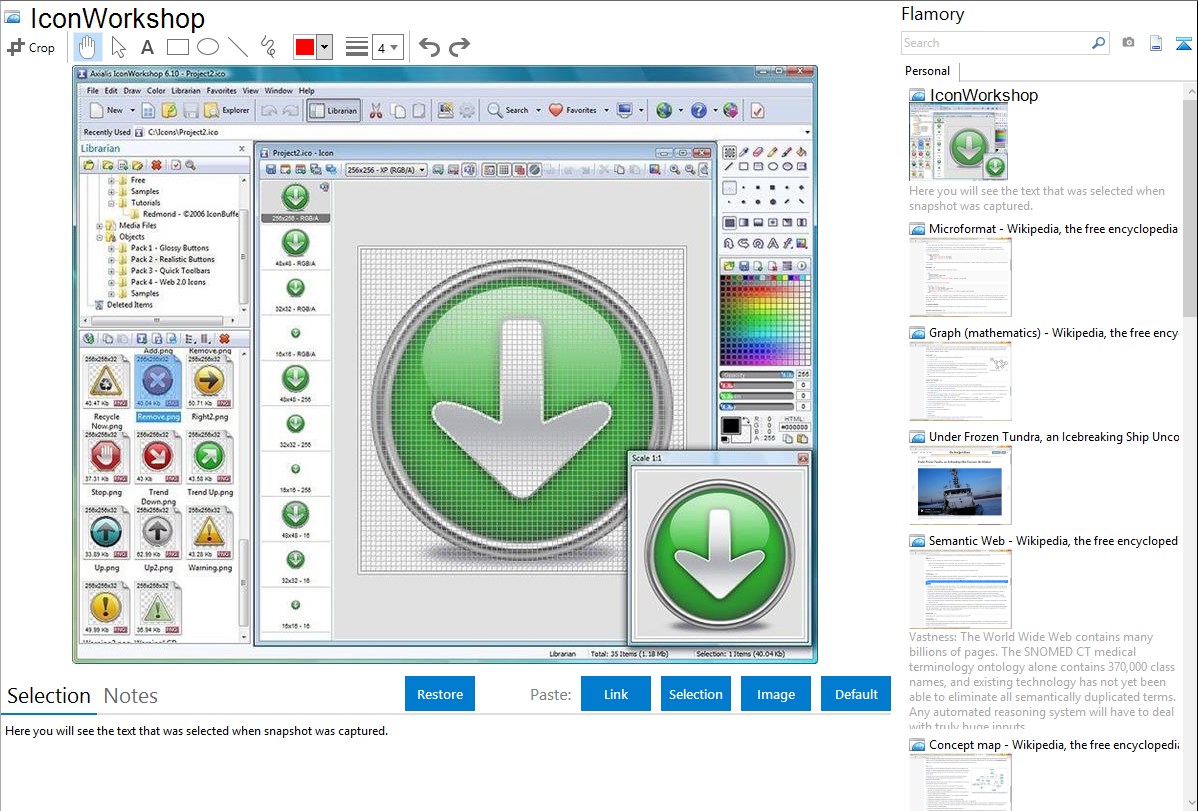Click the Restore button
Image resolution: width=1198 pixels, height=811 pixels.
coord(440,694)
